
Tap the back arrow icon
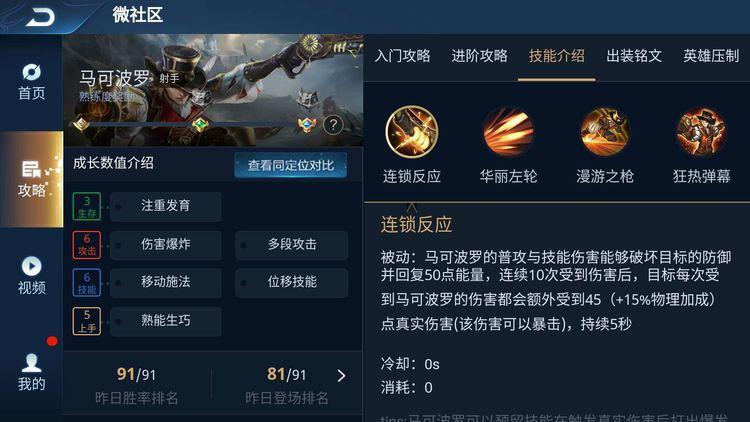41,18
